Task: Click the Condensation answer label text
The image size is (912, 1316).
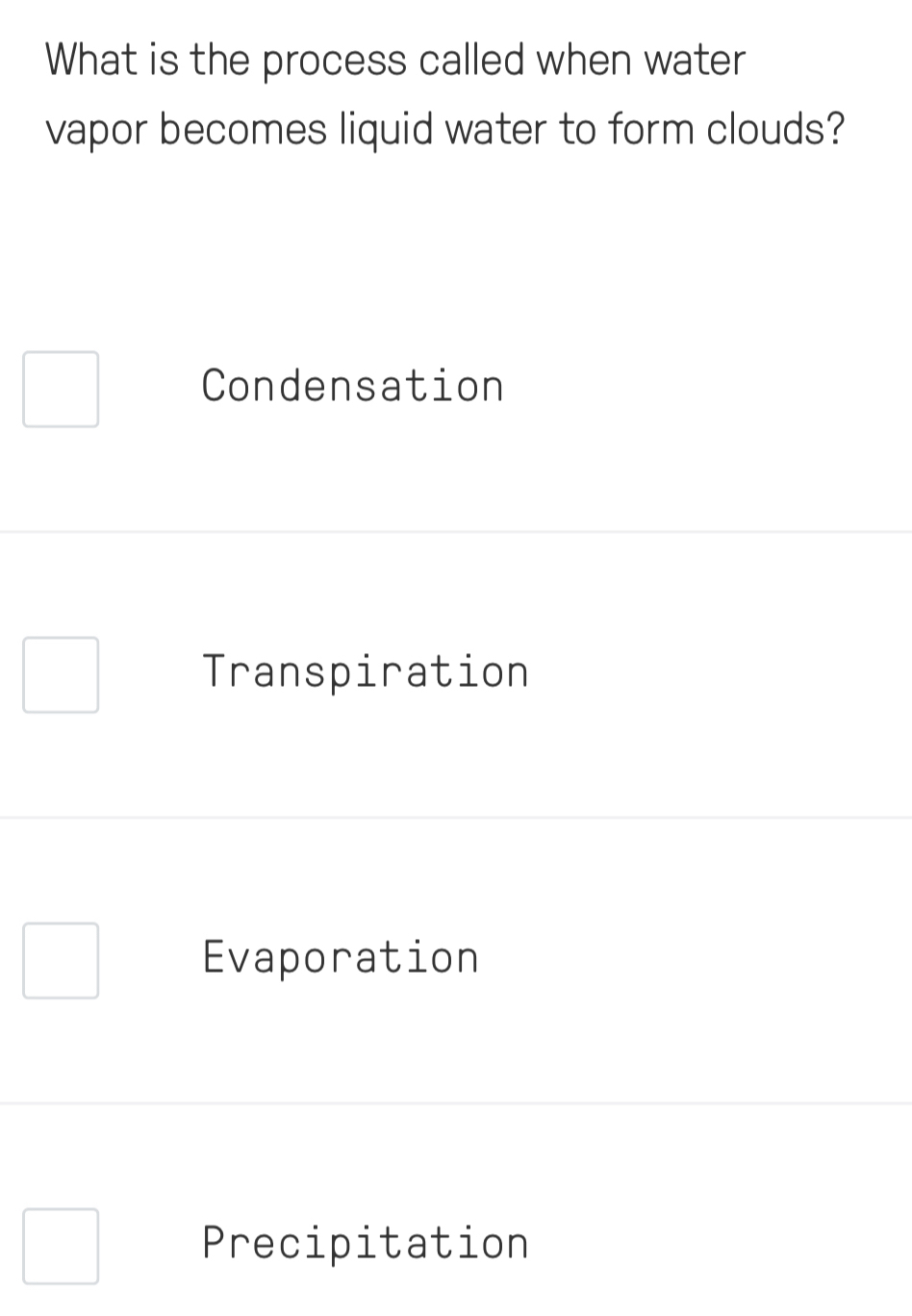Action: (352, 386)
